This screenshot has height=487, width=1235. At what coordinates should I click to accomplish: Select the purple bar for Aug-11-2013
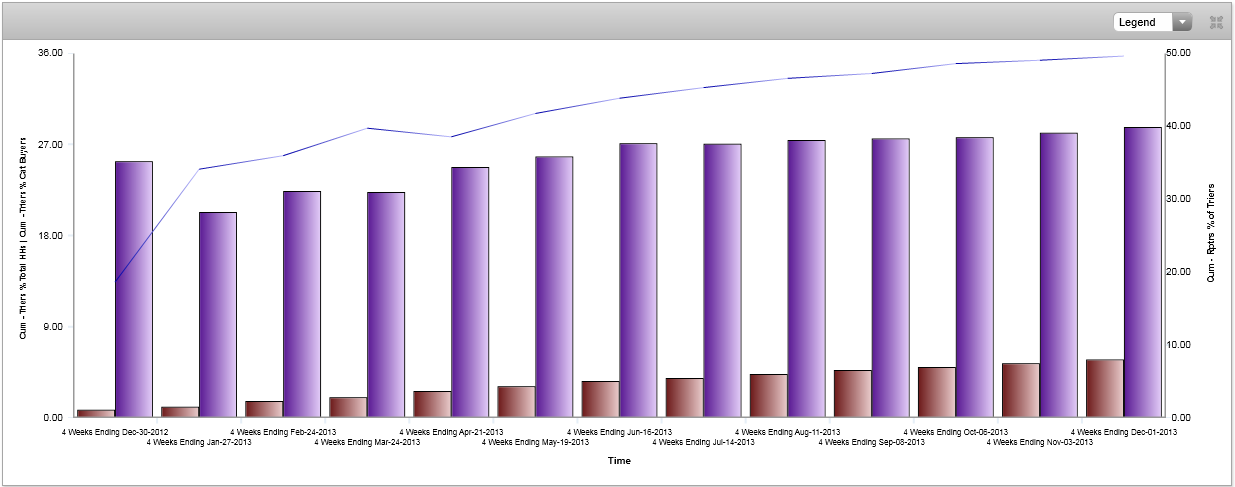(x=806, y=278)
